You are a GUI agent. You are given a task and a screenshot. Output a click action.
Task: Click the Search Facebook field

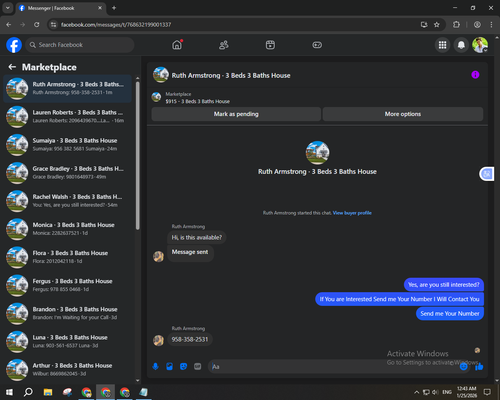pyautogui.click(x=80, y=45)
